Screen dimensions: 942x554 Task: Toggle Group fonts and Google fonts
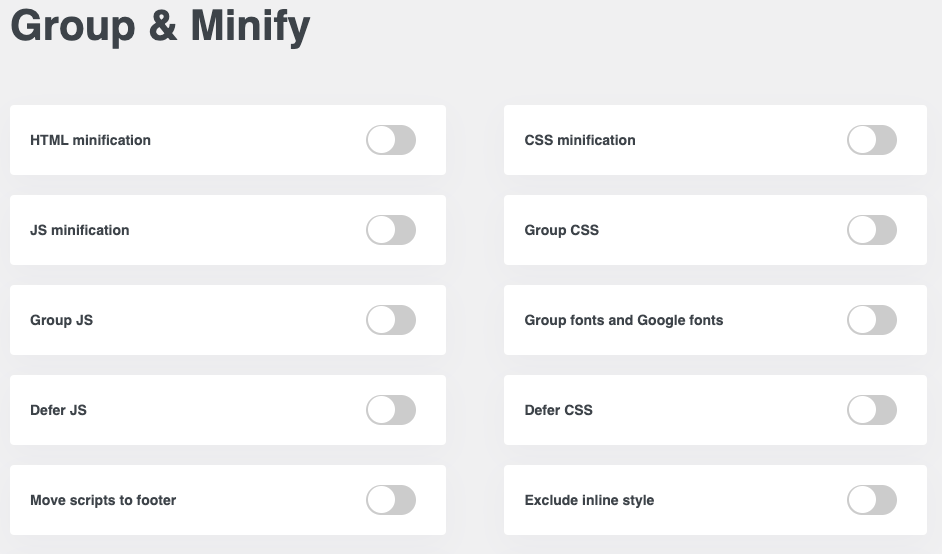tap(871, 320)
